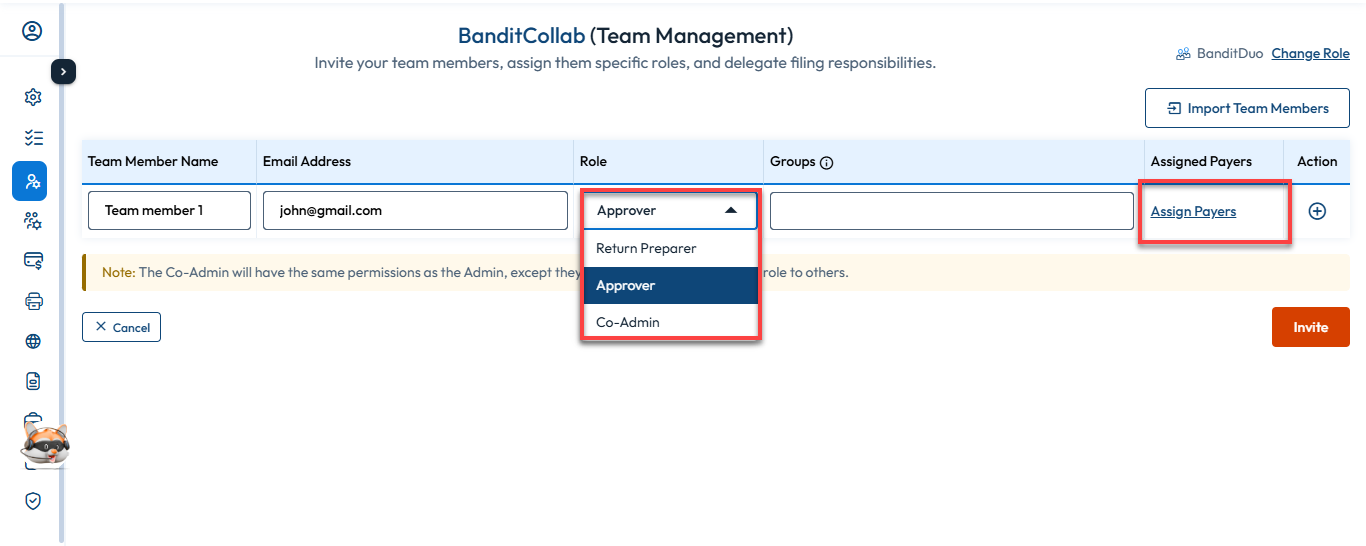The height and width of the screenshot is (546, 1366).
Task: Select the highlighted Approver option in list
Action: [670, 285]
